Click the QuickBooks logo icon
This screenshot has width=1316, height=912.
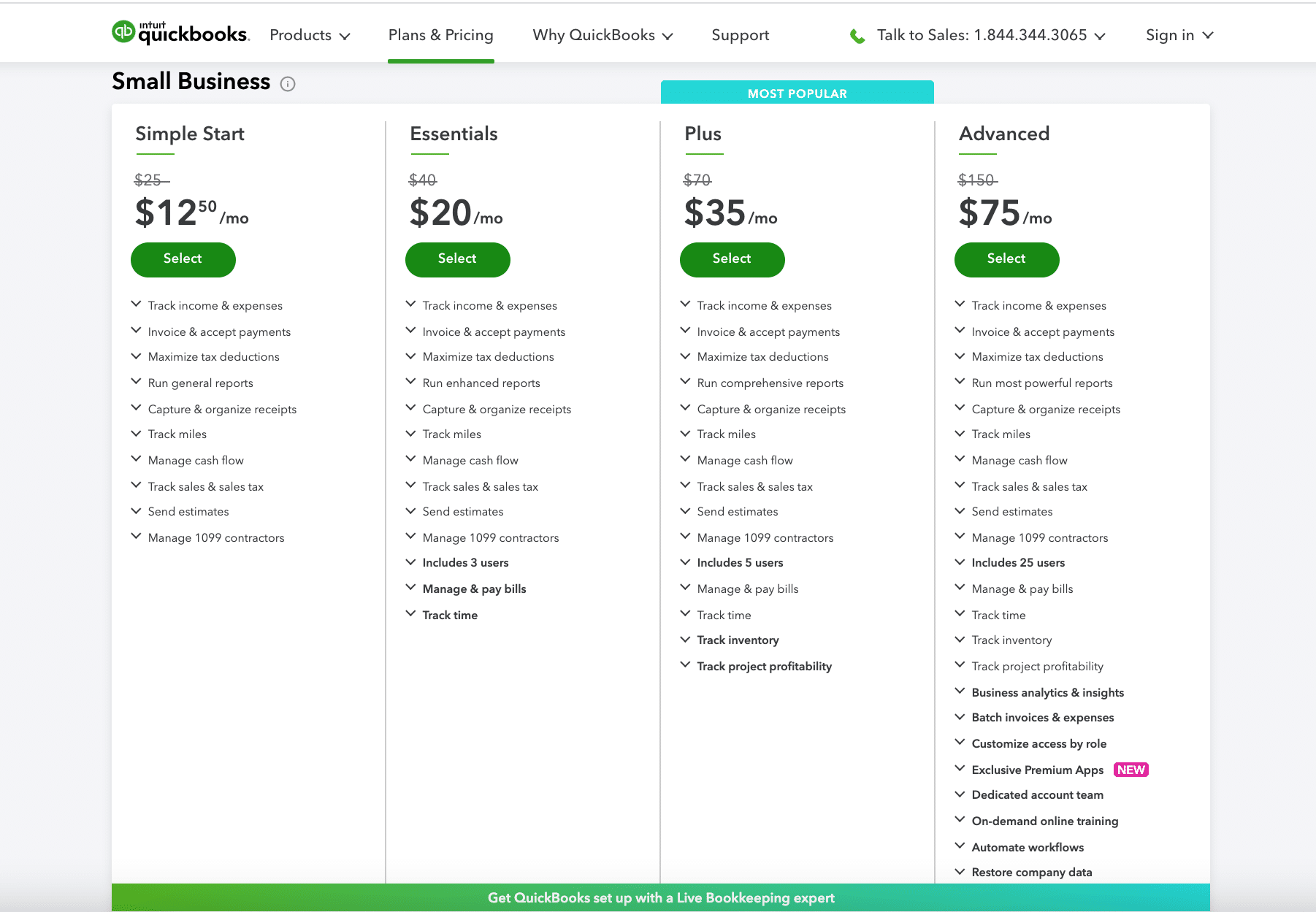[x=123, y=31]
